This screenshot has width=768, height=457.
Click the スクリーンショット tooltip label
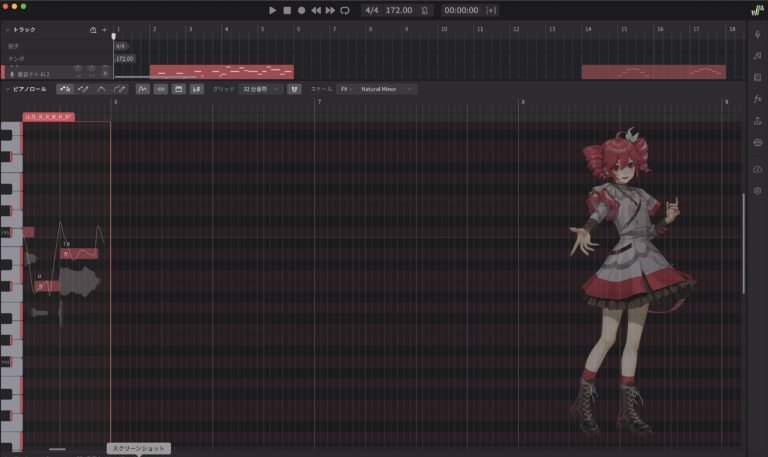[x=139, y=448]
